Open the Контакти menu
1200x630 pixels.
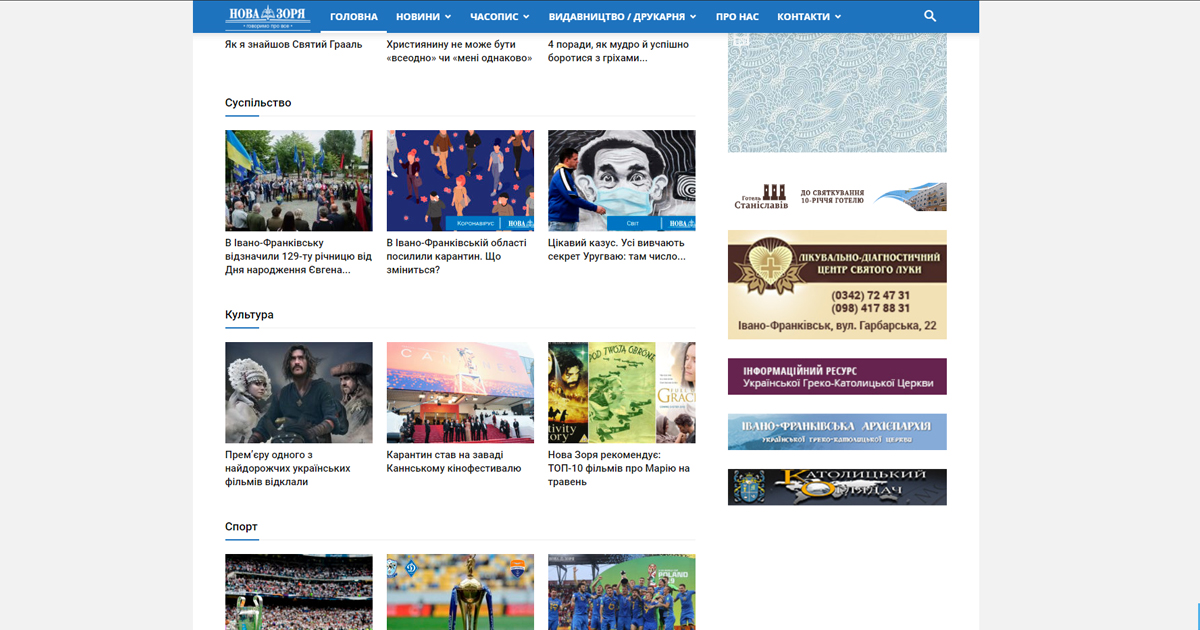[808, 17]
